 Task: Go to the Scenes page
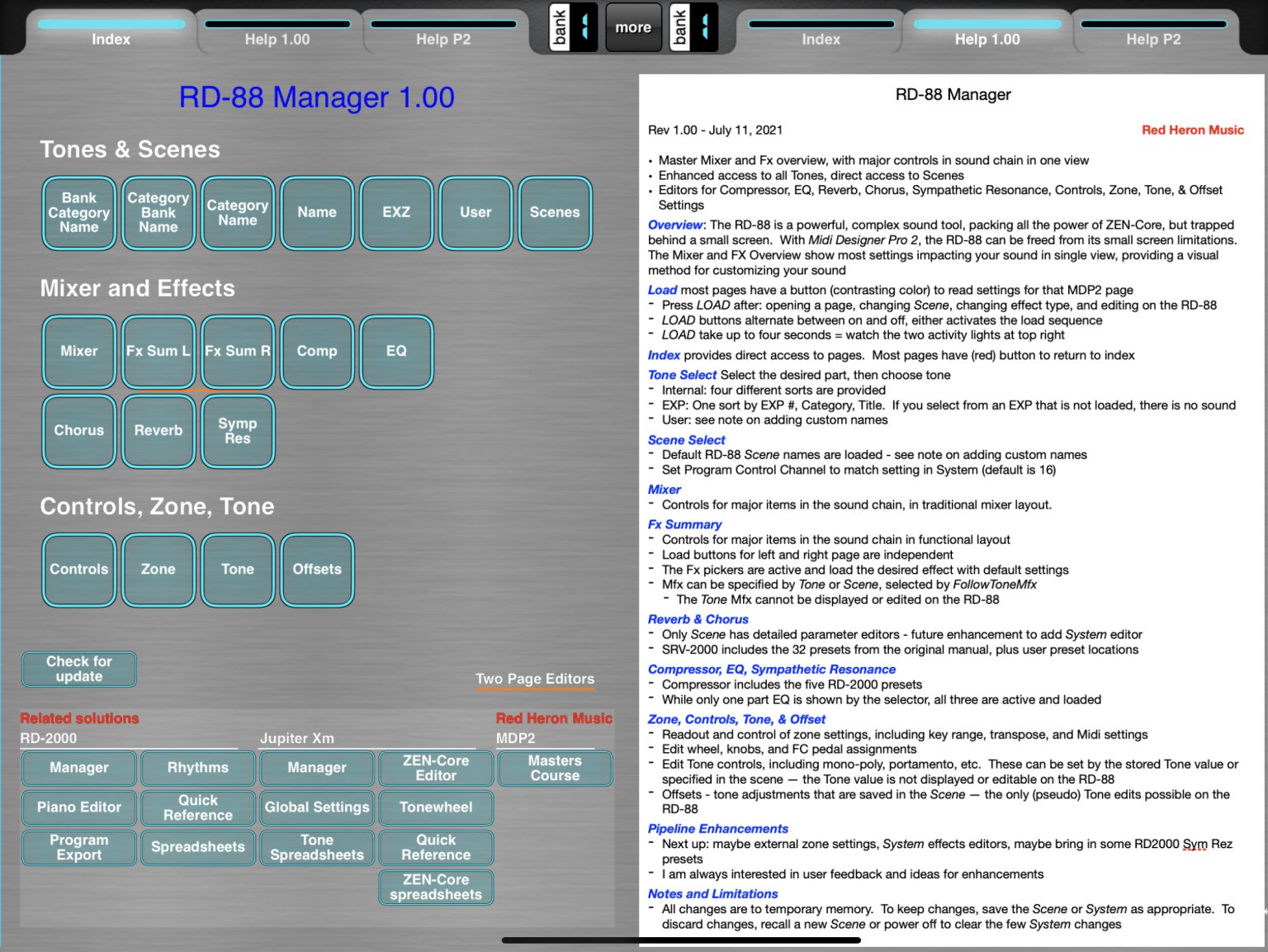tap(555, 213)
